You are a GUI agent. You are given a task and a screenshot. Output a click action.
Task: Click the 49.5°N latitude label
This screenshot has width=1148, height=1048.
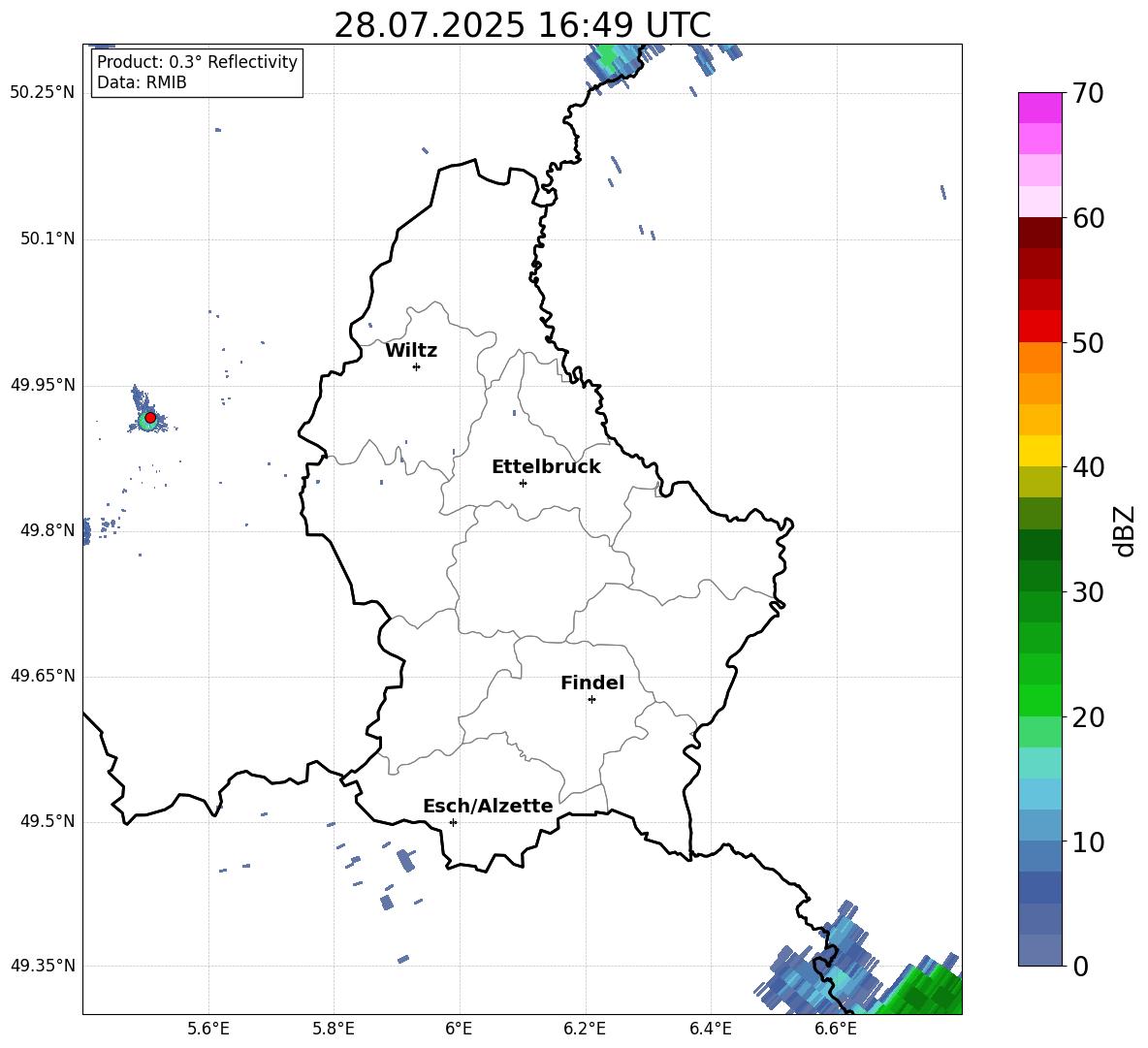[x=48, y=821]
